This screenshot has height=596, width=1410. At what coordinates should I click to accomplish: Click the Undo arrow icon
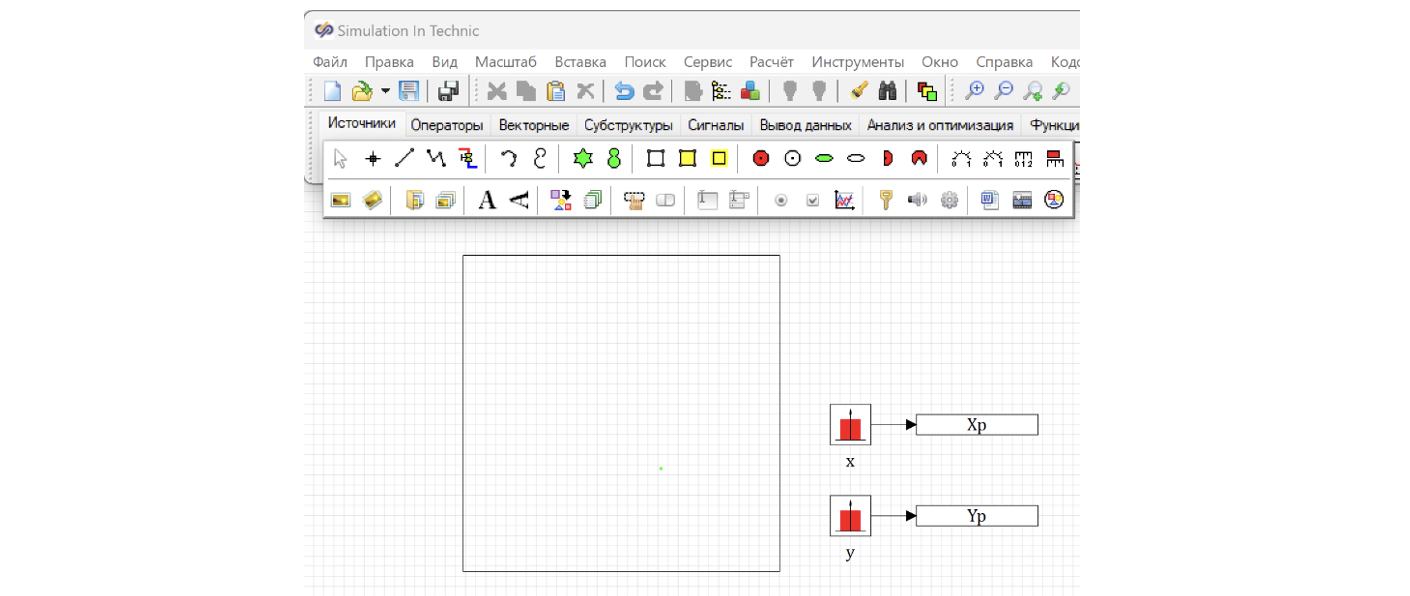click(x=624, y=91)
